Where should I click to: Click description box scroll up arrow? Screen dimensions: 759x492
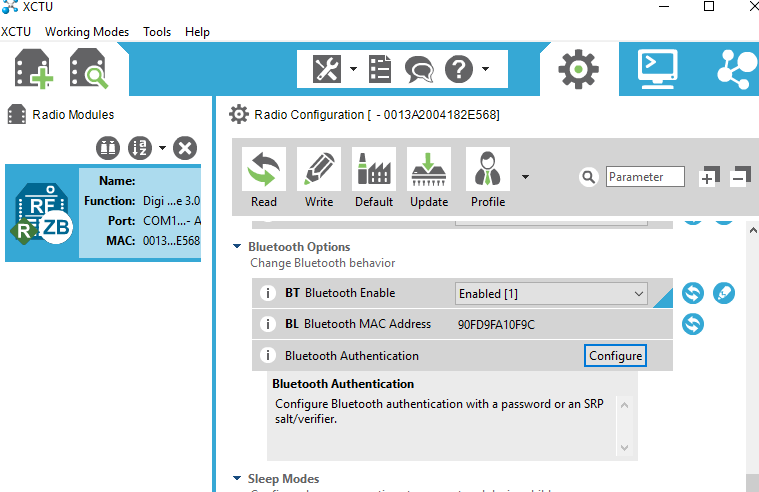point(624,405)
